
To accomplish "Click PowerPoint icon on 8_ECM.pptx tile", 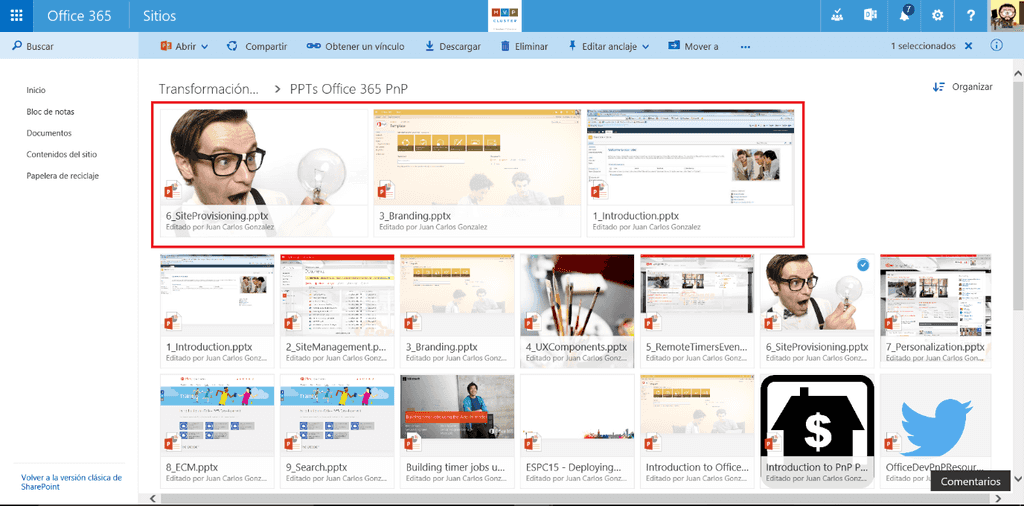I will tap(174, 441).
